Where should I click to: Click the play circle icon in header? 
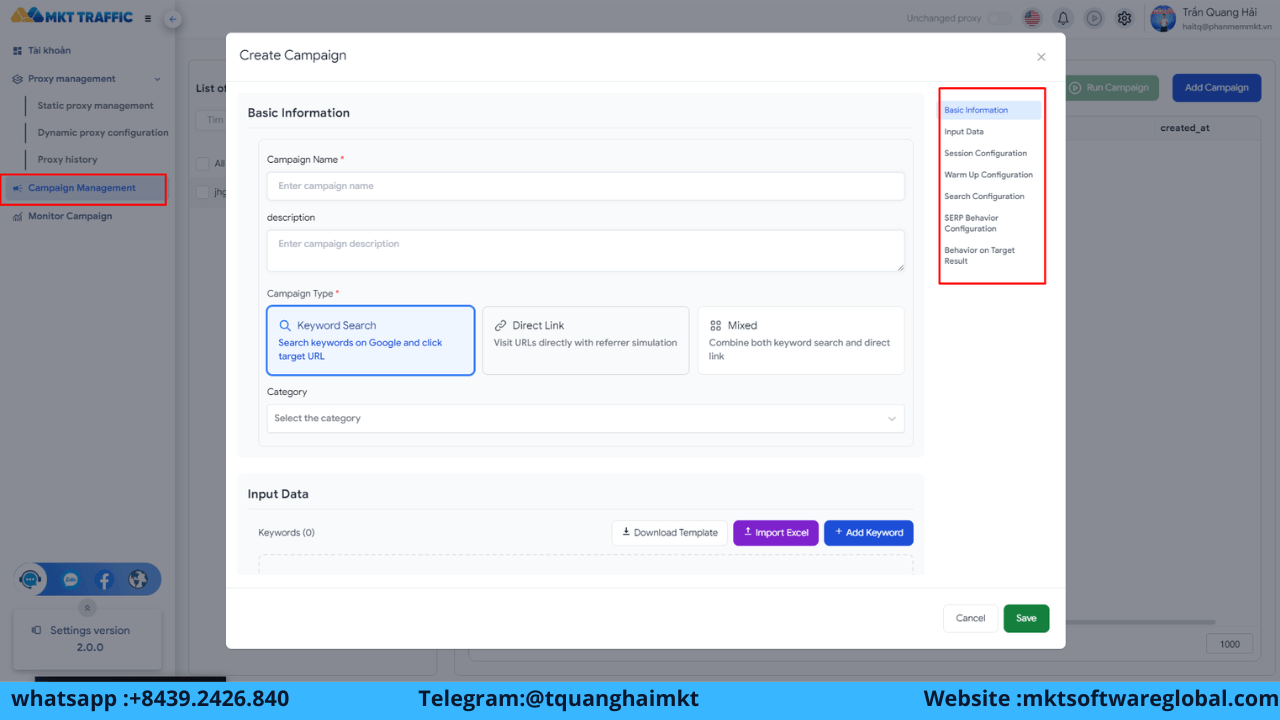point(1094,18)
